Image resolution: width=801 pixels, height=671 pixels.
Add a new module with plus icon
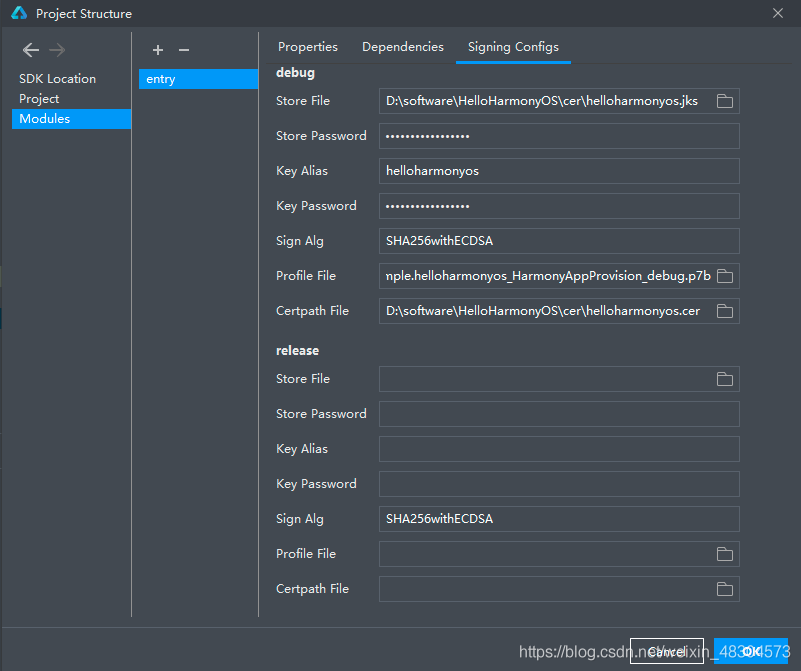[x=158, y=50]
